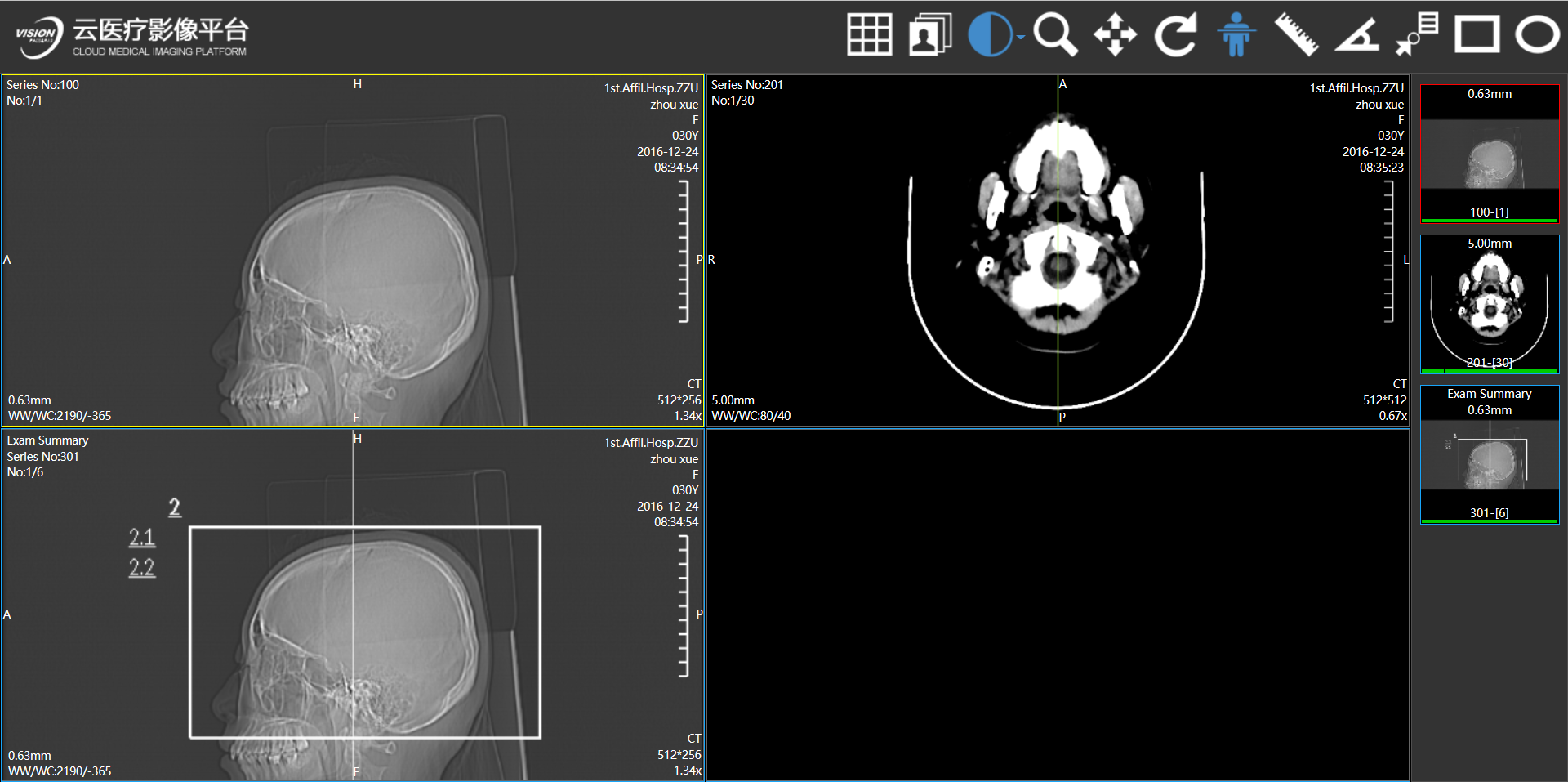Screen dimensions: 1568x782
Task: Open series thumbnail 100-[1]
Action: pos(1490,154)
